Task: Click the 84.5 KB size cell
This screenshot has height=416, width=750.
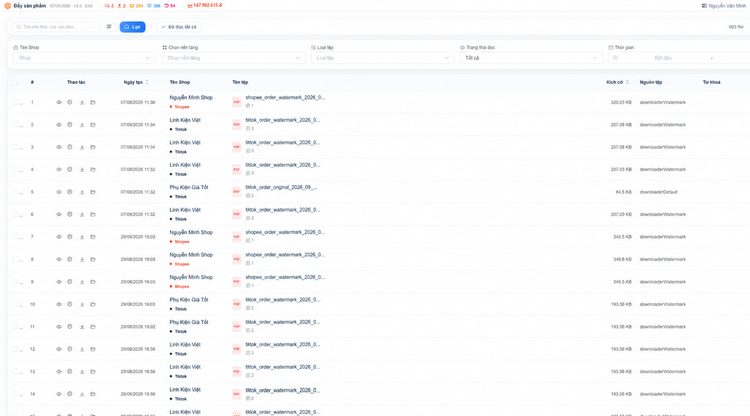Action: pos(623,192)
